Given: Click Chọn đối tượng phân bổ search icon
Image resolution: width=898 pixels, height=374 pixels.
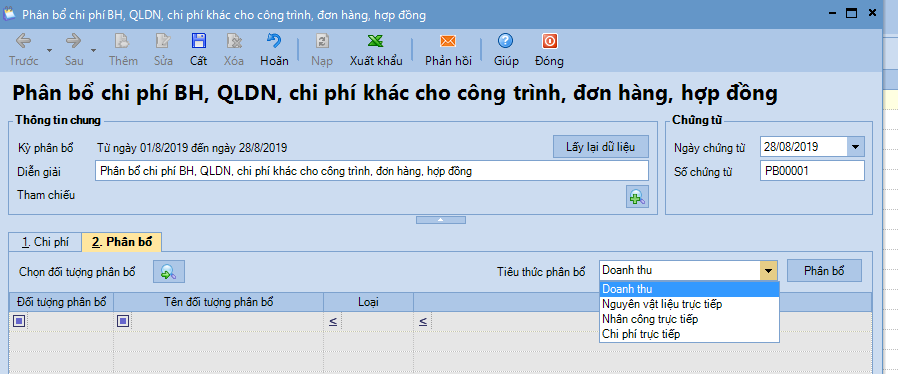Looking at the screenshot, I should click(168, 271).
